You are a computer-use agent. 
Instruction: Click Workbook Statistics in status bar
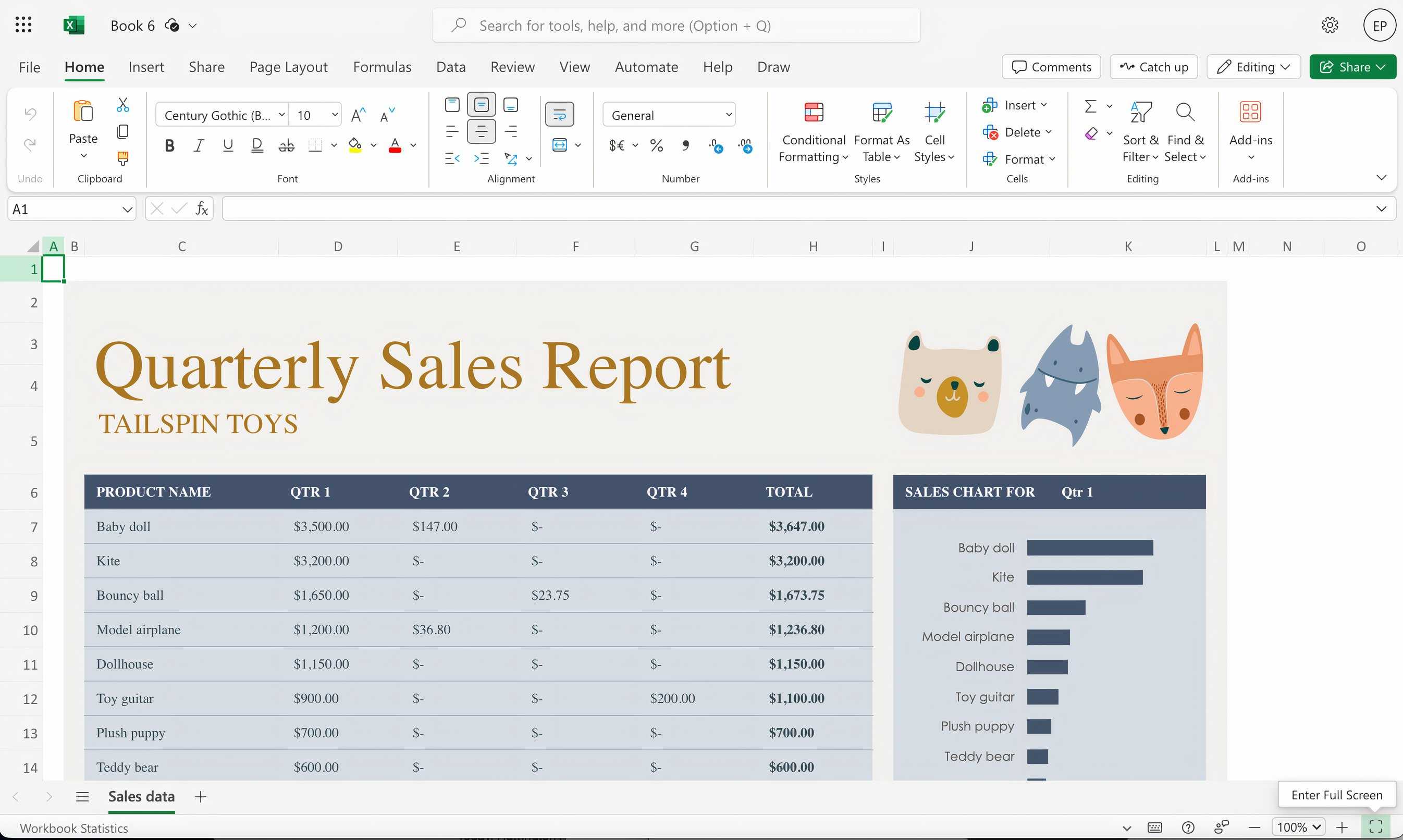pyautogui.click(x=73, y=827)
